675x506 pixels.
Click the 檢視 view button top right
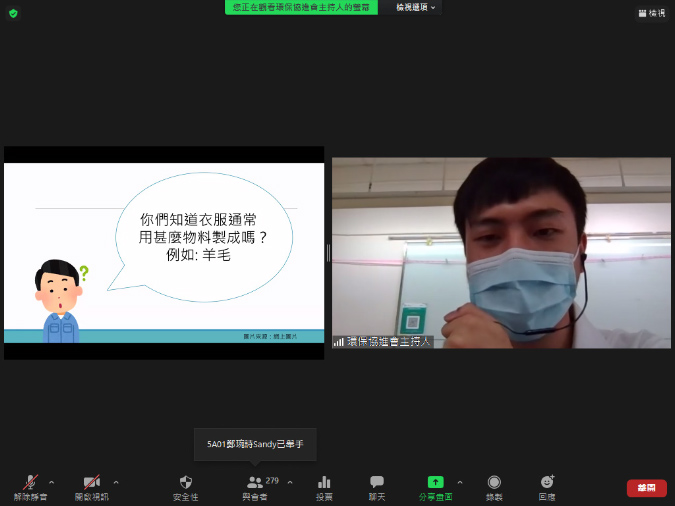coord(651,13)
